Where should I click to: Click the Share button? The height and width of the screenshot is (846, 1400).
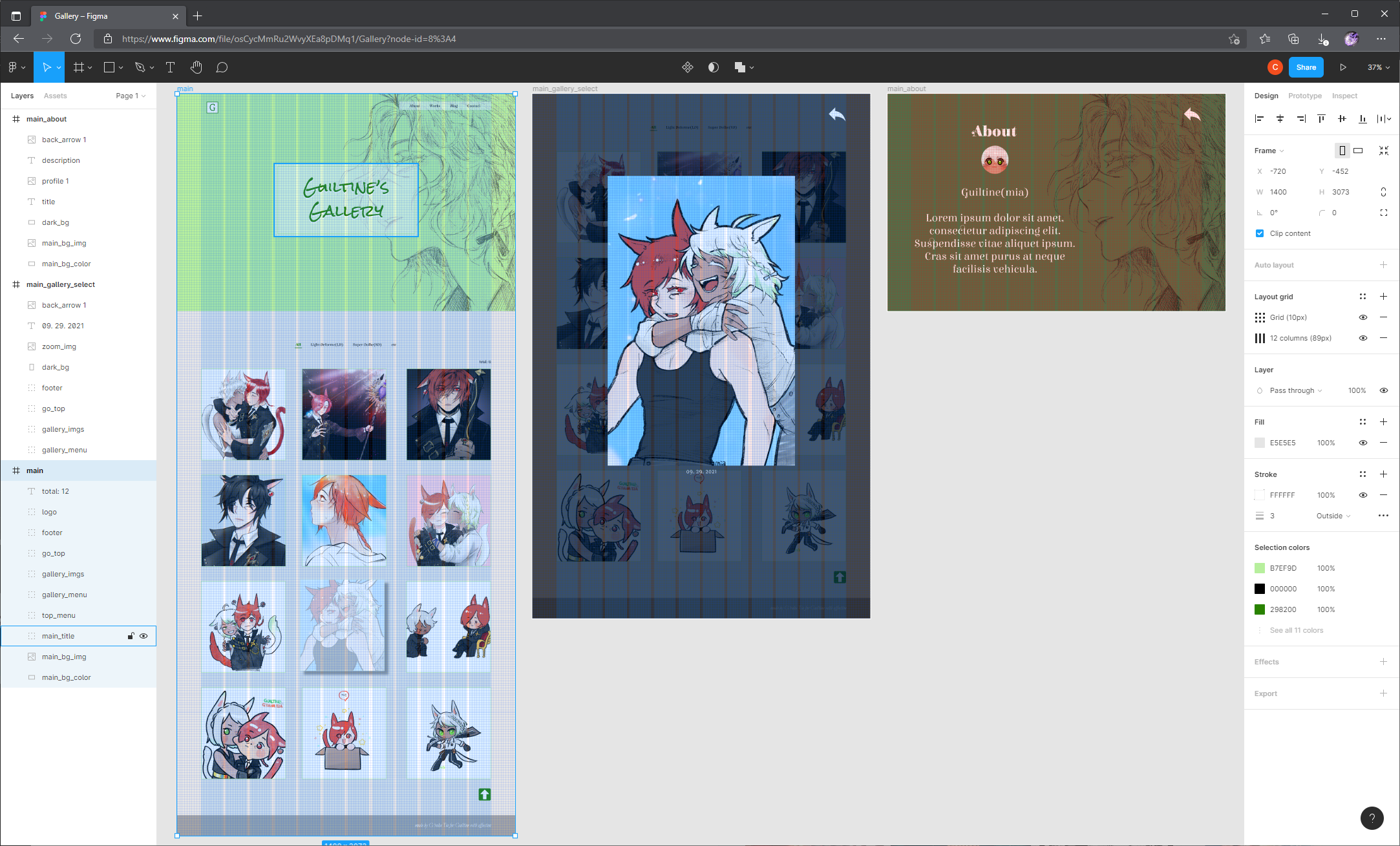click(x=1306, y=67)
